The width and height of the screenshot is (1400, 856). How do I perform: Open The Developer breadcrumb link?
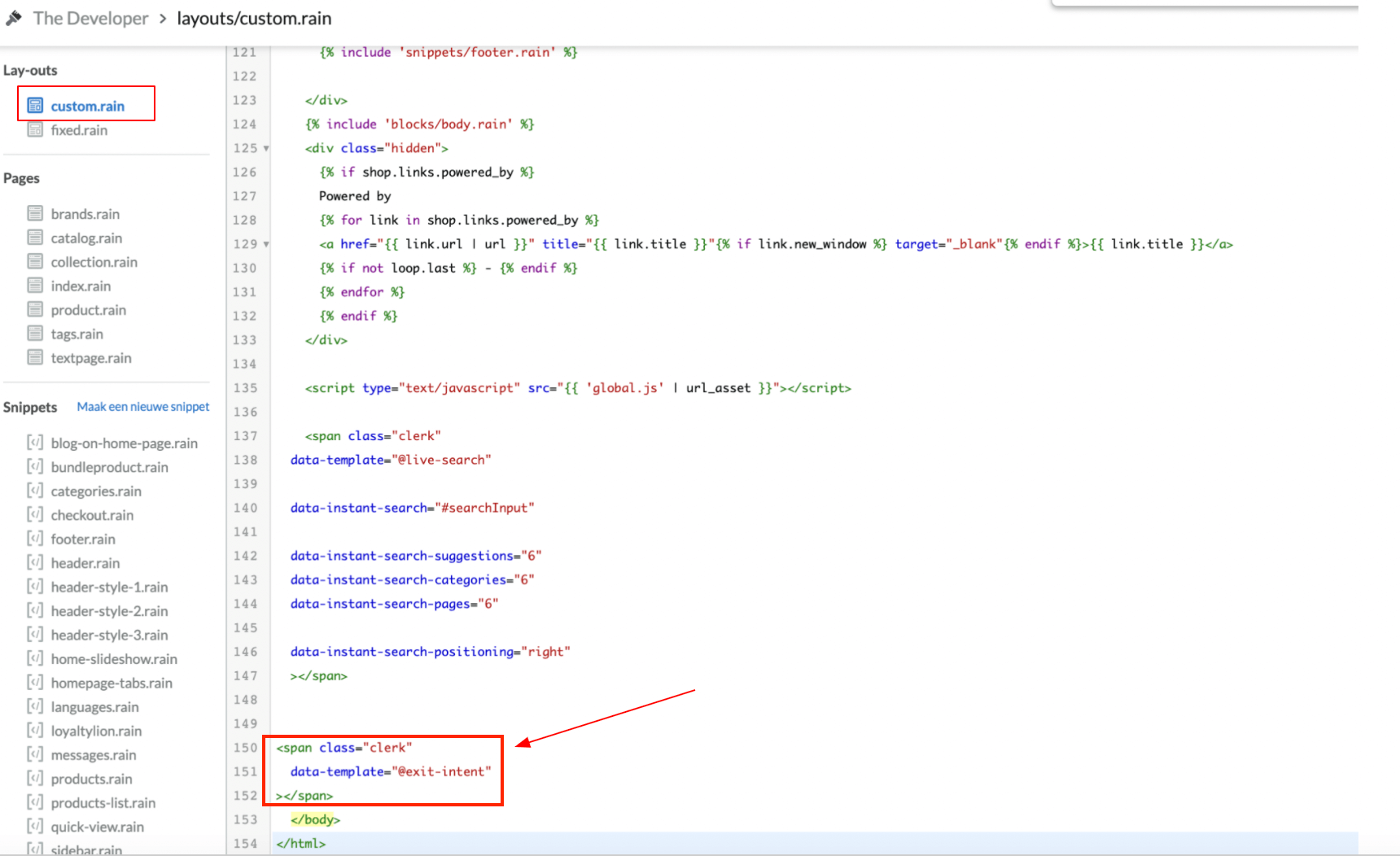pos(90,18)
